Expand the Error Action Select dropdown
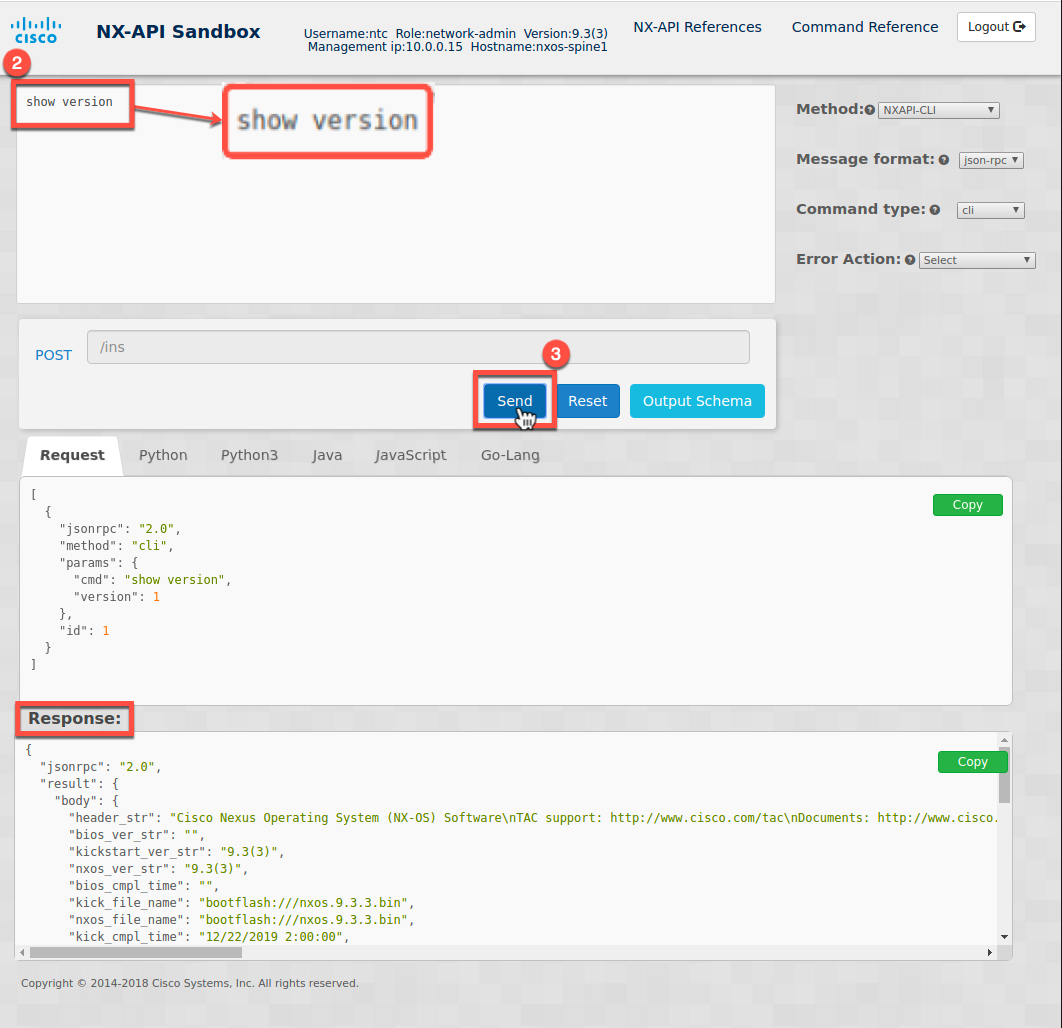Screen dimensions: 1062x1028 (x=977, y=260)
